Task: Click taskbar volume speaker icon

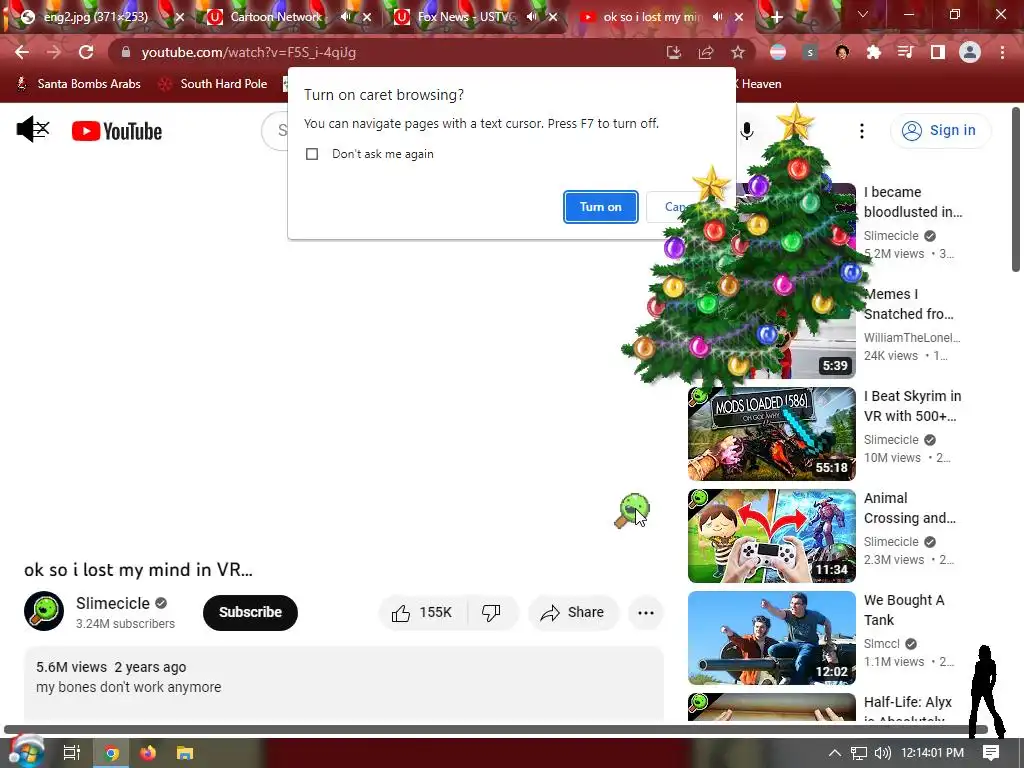Action: [882, 753]
